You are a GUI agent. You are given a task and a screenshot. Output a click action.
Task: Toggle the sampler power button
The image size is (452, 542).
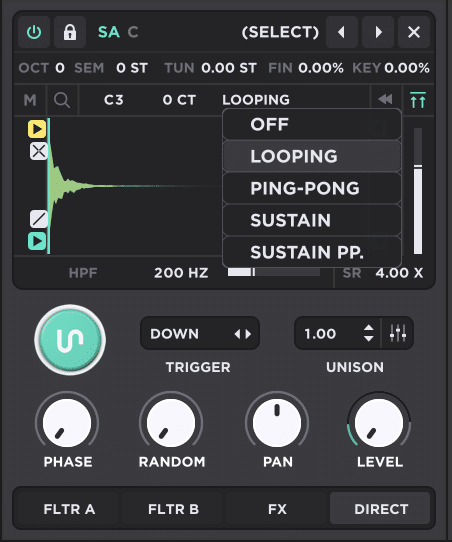[x=34, y=32]
